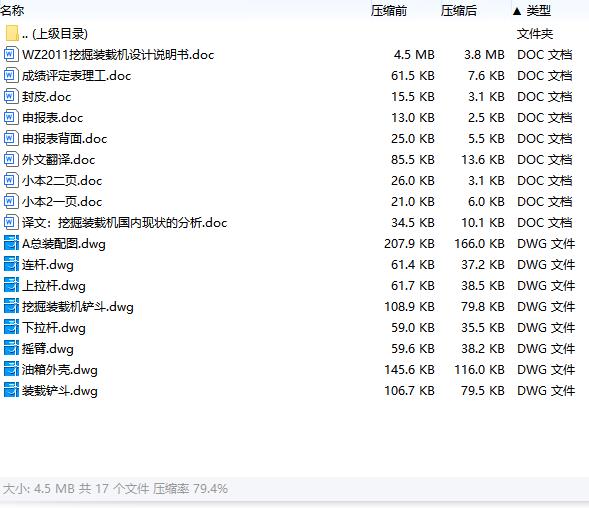Select file 成绩评定表理工.doc
The image size is (589, 508).
click(x=76, y=76)
